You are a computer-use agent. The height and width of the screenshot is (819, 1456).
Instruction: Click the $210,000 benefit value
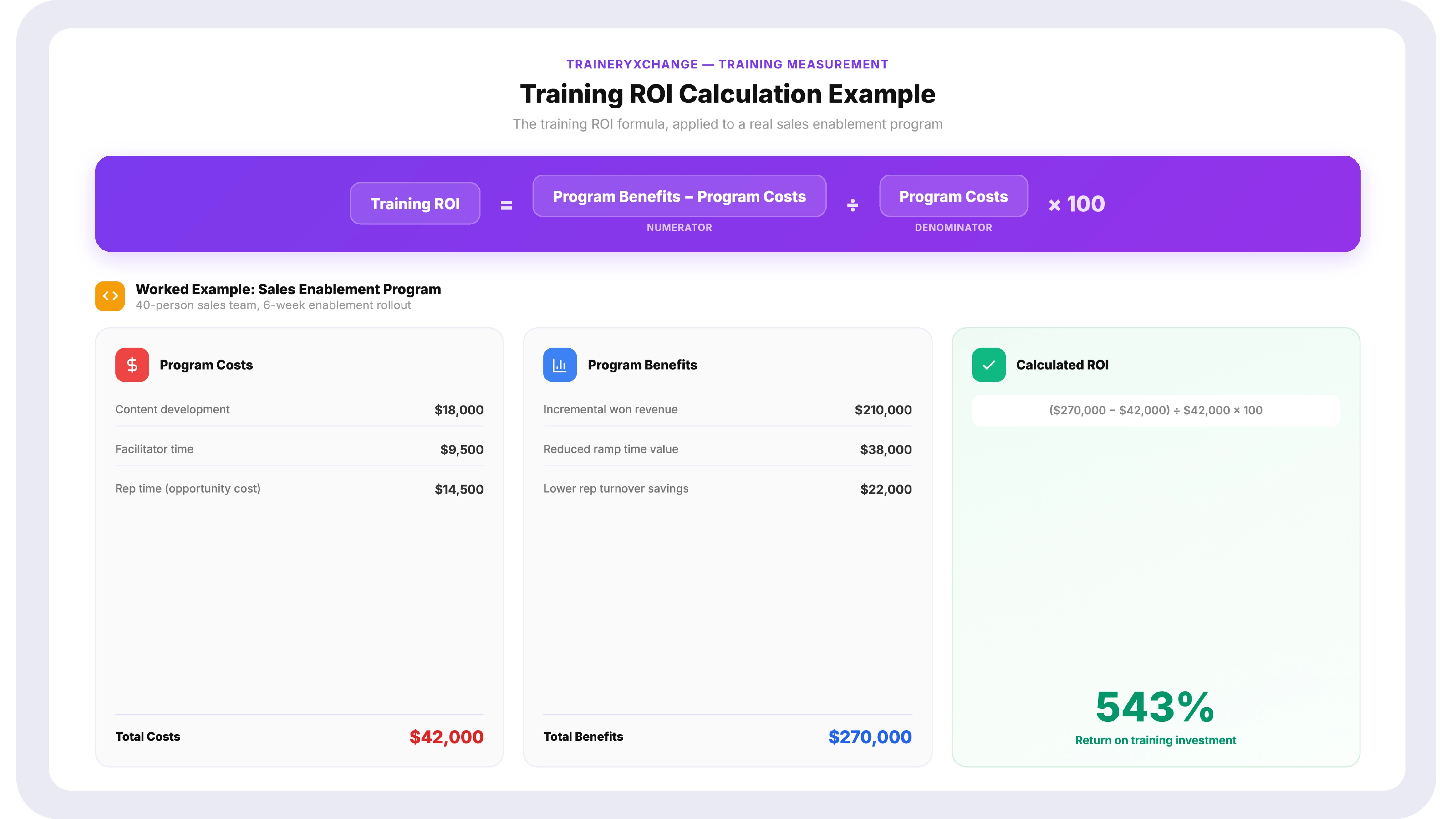coord(883,410)
